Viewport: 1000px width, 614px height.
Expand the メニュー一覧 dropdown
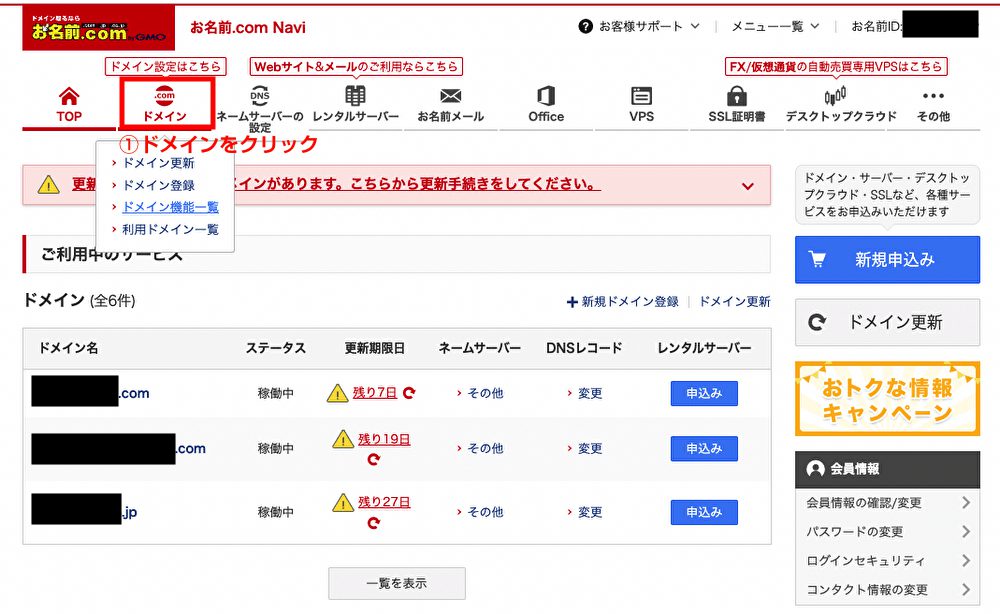(x=775, y=26)
